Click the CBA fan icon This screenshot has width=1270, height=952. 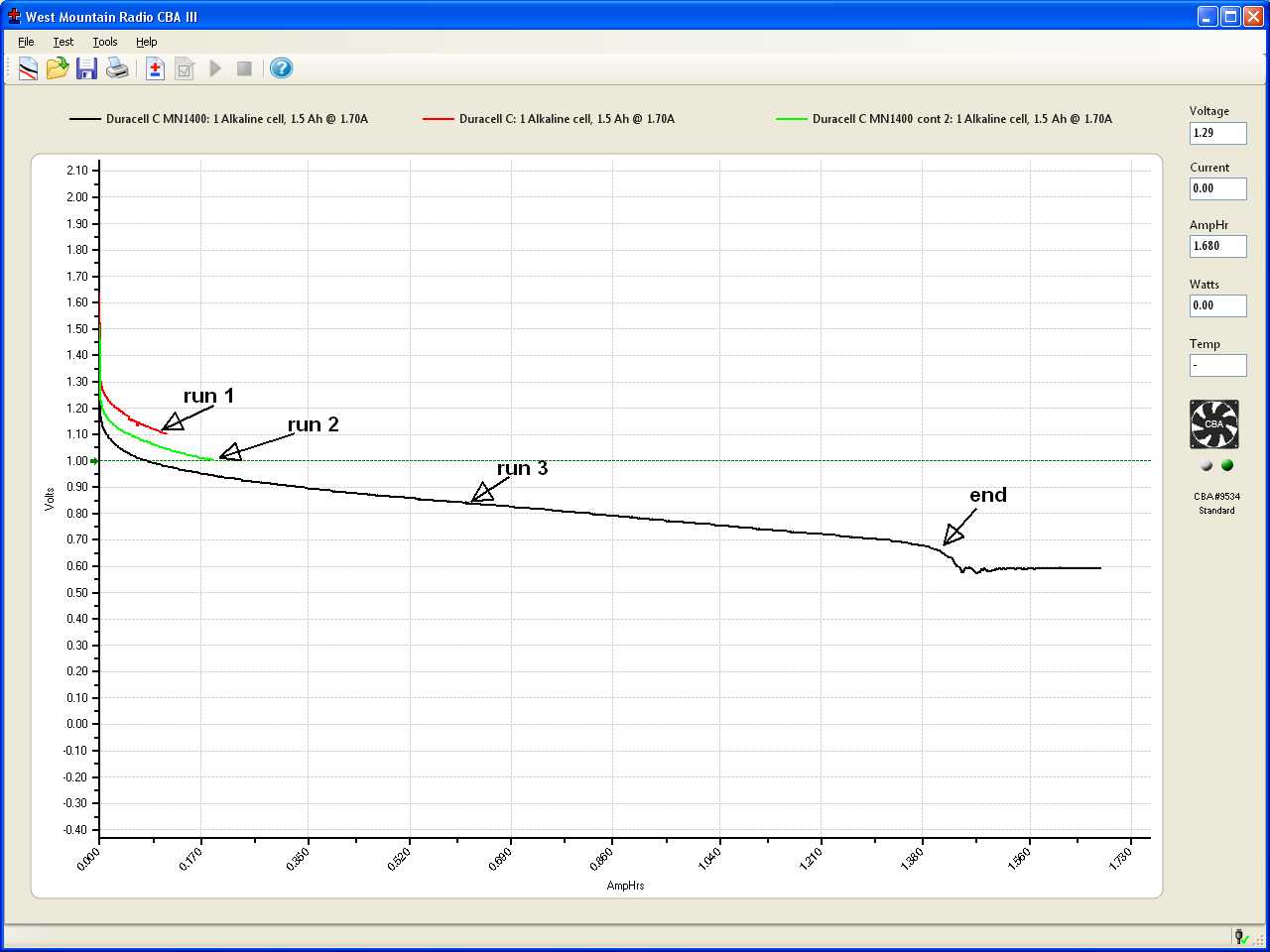tap(1213, 424)
